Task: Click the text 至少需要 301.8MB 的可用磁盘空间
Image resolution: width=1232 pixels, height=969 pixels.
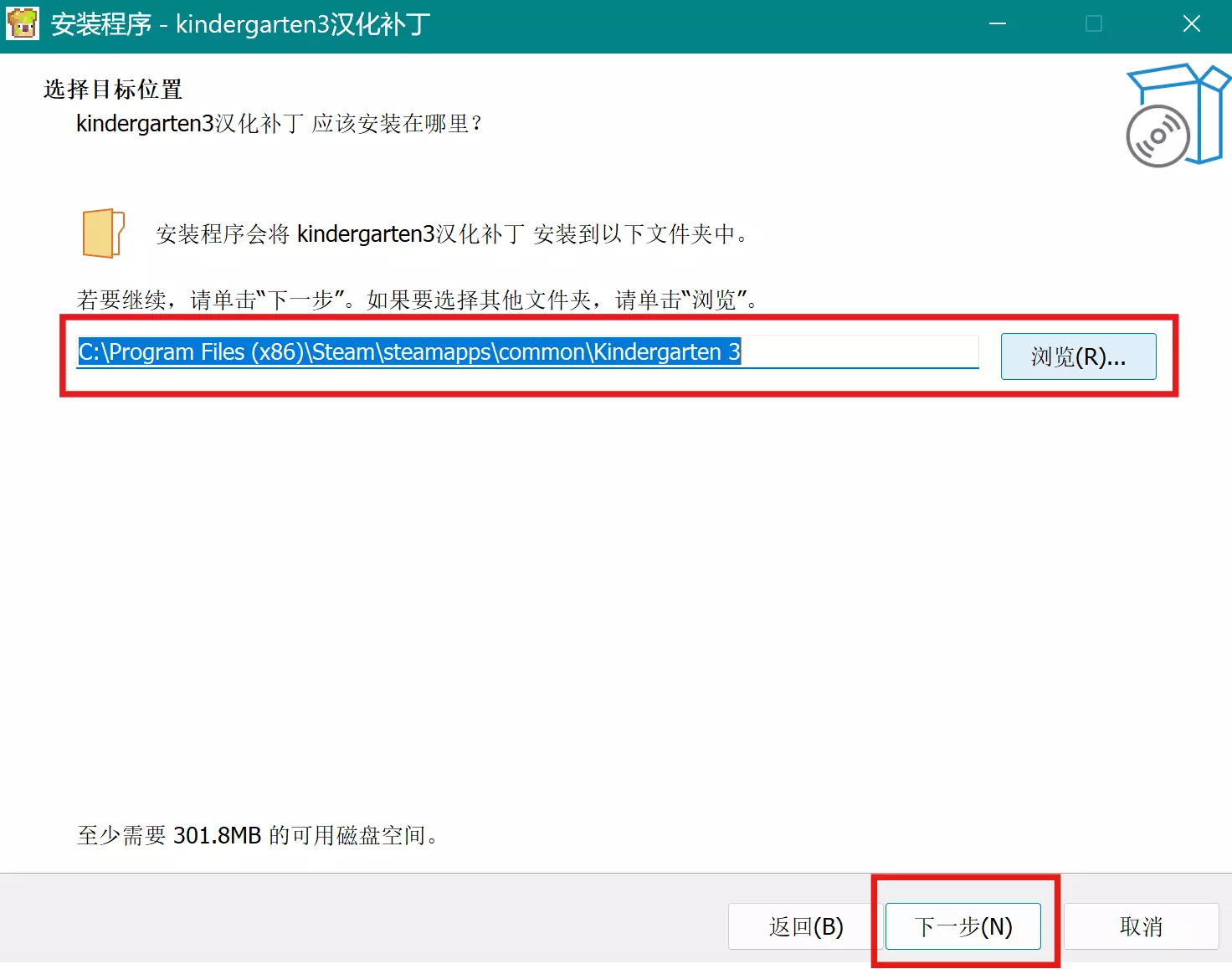Action: pos(259,835)
